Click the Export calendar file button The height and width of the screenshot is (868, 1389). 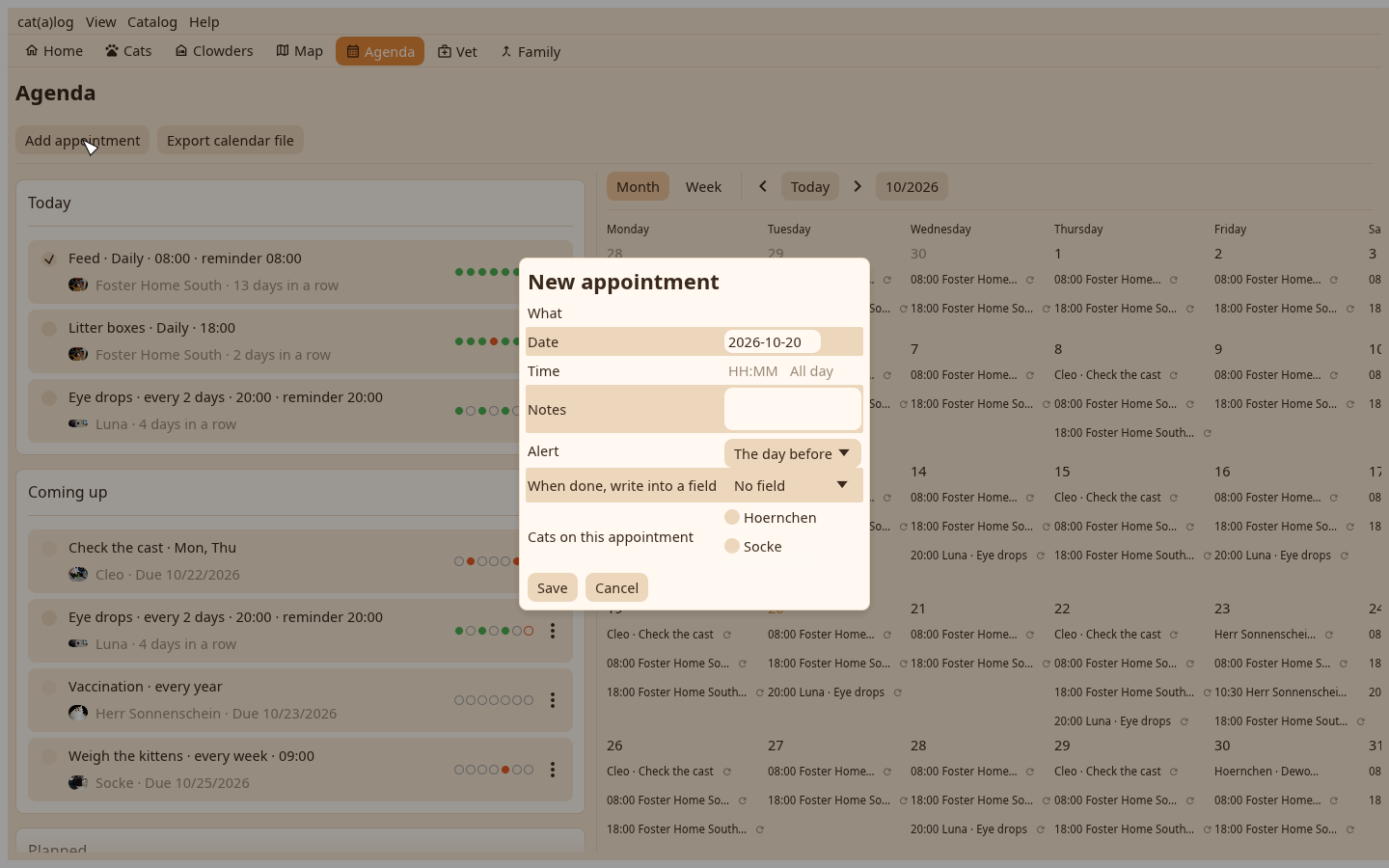pos(231,140)
